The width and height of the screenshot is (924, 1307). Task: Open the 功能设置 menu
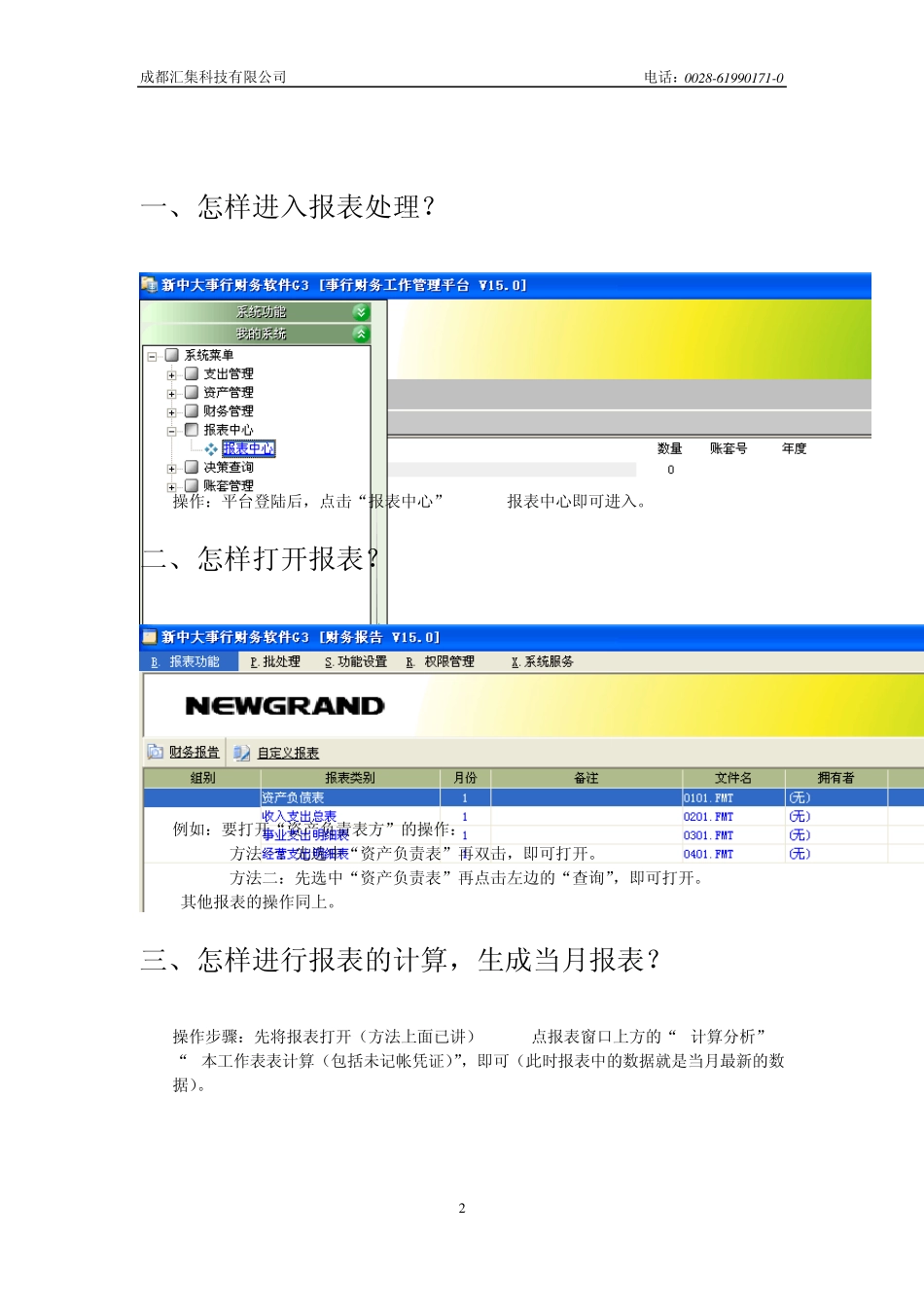point(356,661)
